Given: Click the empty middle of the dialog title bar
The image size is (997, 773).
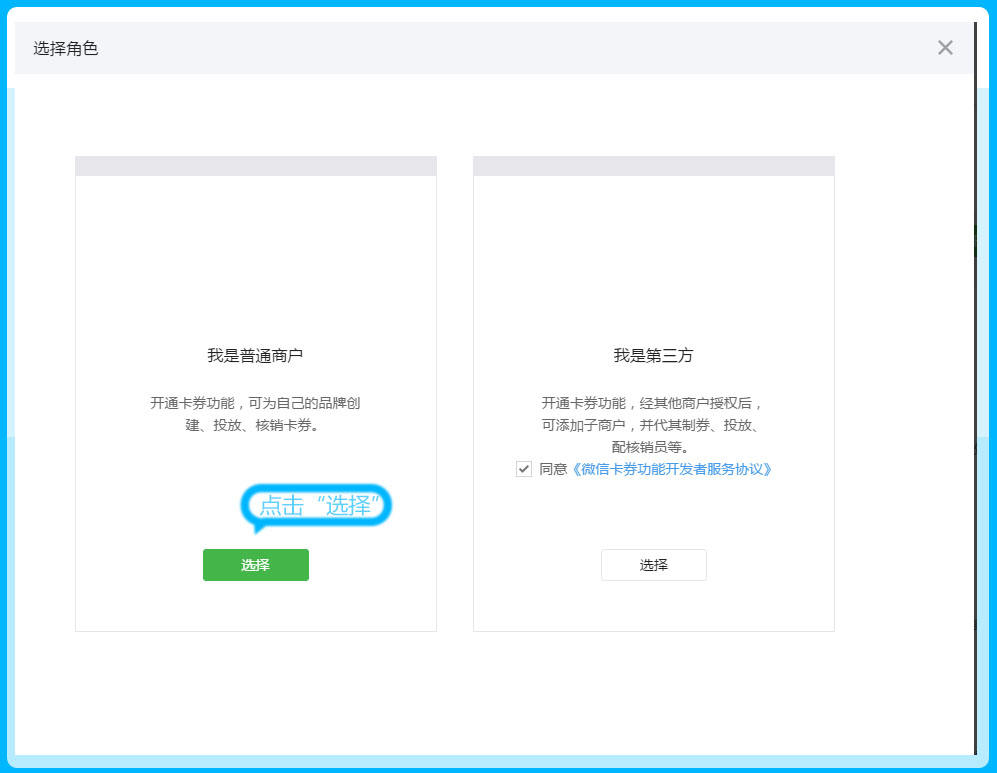Looking at the screenshot, I should pyautogui.click(x=500, y=48).
